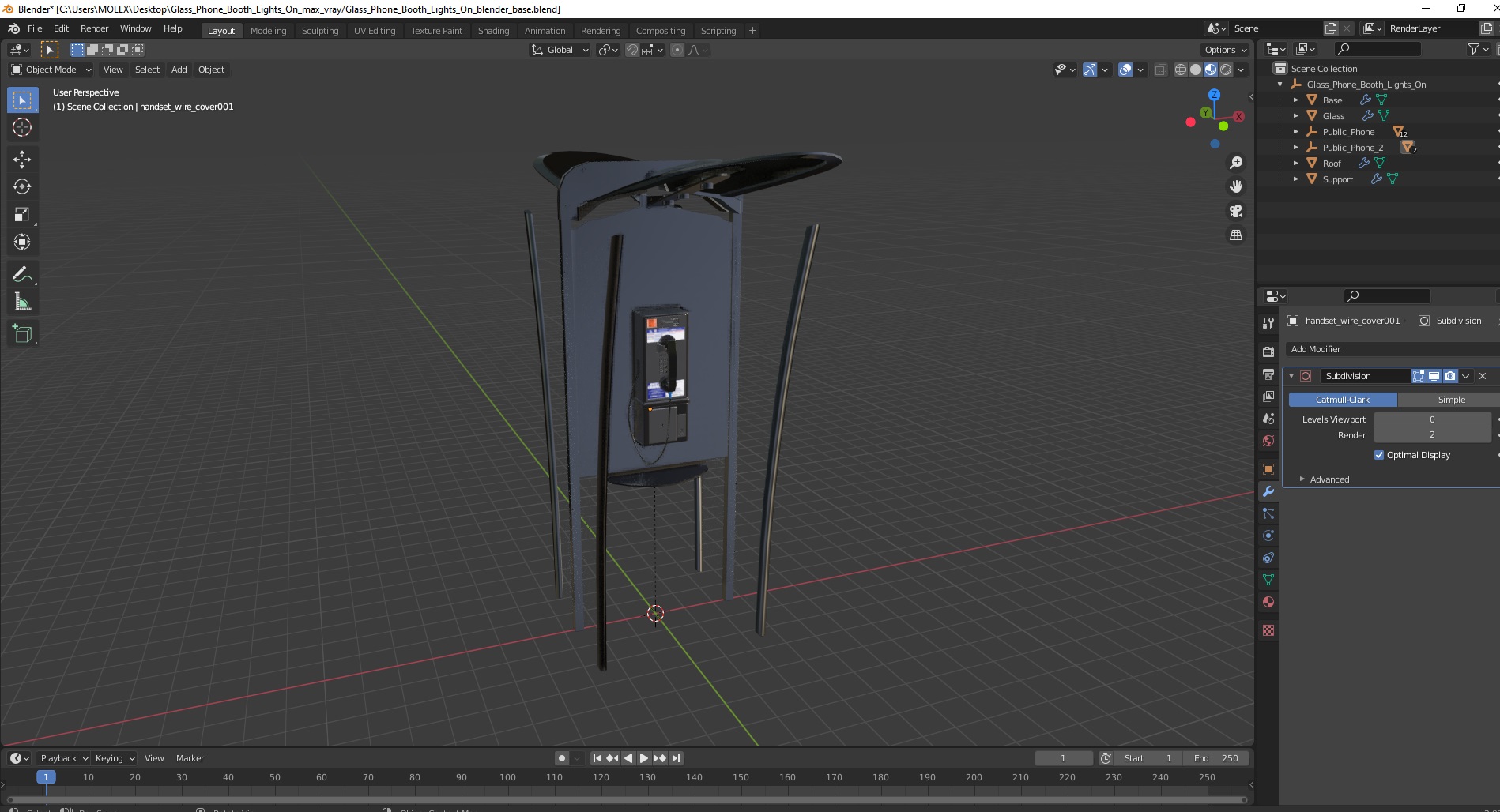Switch to material preview shading
The width and height of the screenshot is (1500, 812).
[x=1211, y=70]
